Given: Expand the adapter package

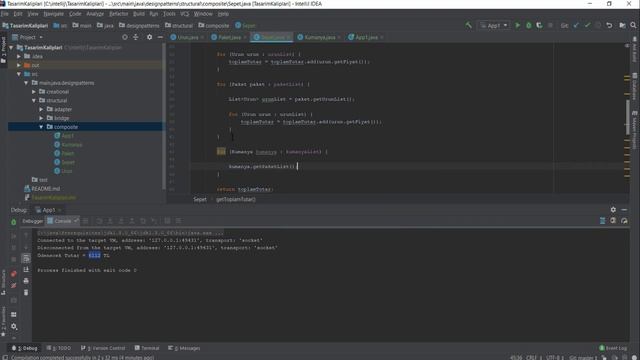Looking at the screenshot, I should click(x=41, y=109).
